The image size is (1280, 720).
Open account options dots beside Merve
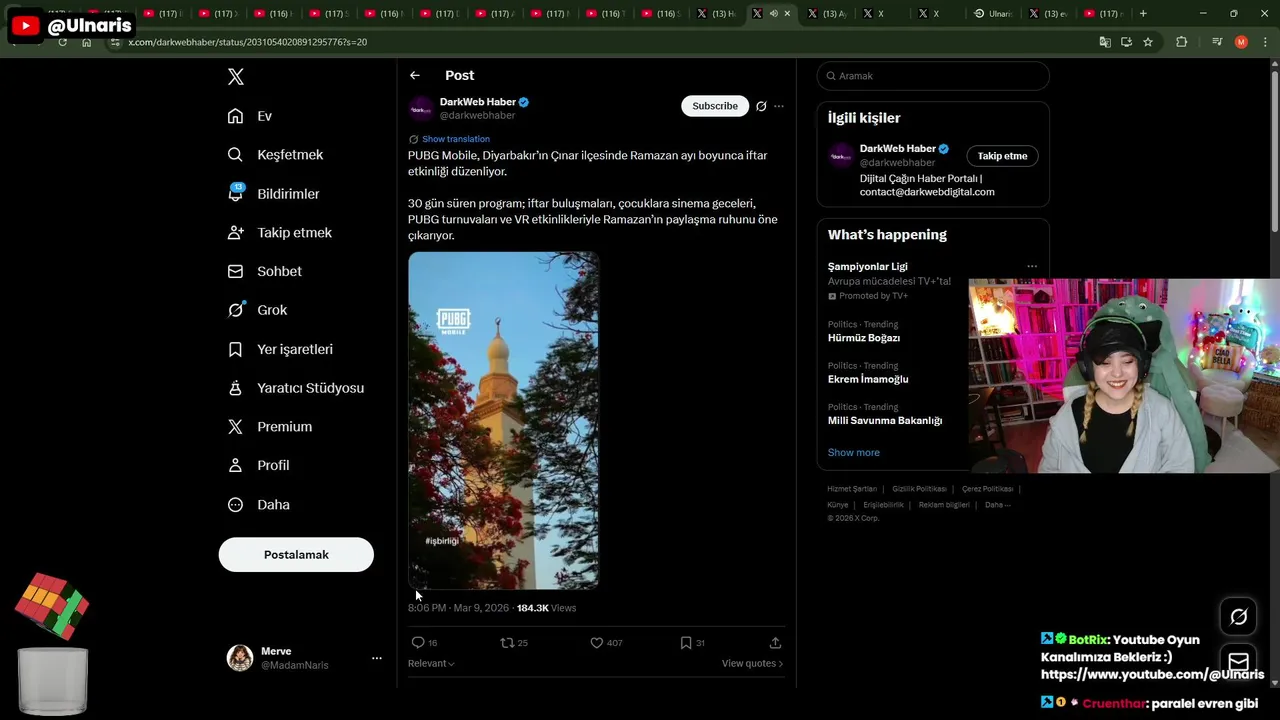(377, 658)
